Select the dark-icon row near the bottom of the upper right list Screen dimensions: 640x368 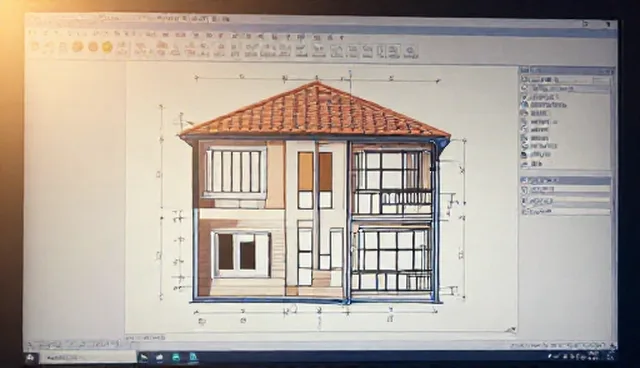537,155
